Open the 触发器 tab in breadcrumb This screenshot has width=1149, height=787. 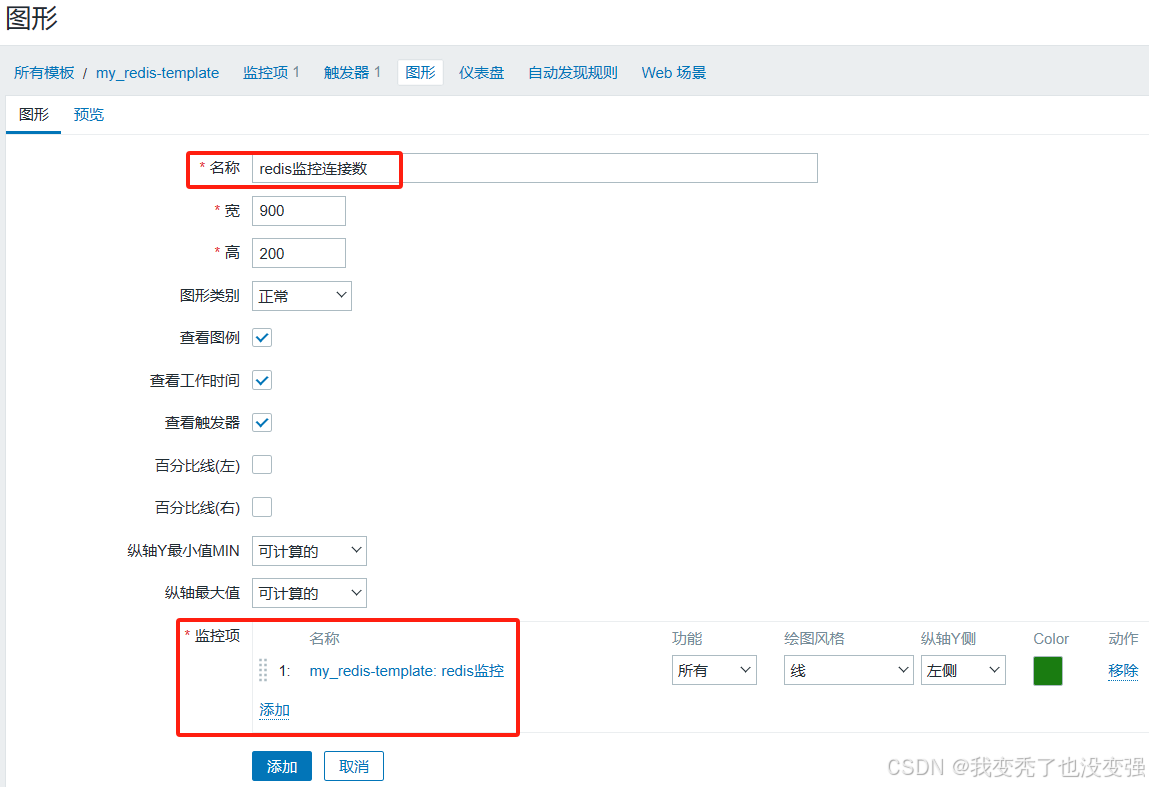(x=347, y=73)
